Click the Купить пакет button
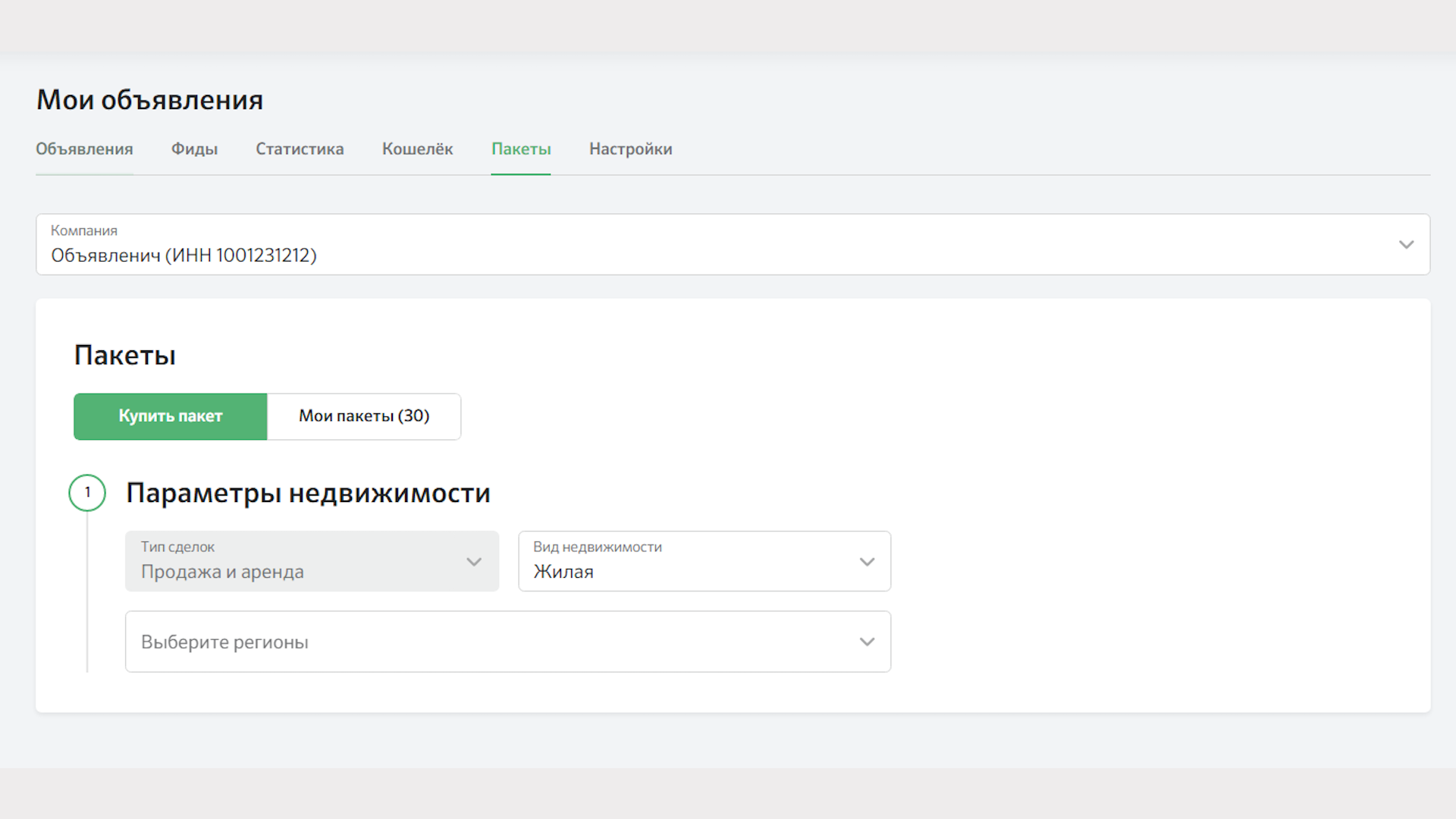 (170, 416)
